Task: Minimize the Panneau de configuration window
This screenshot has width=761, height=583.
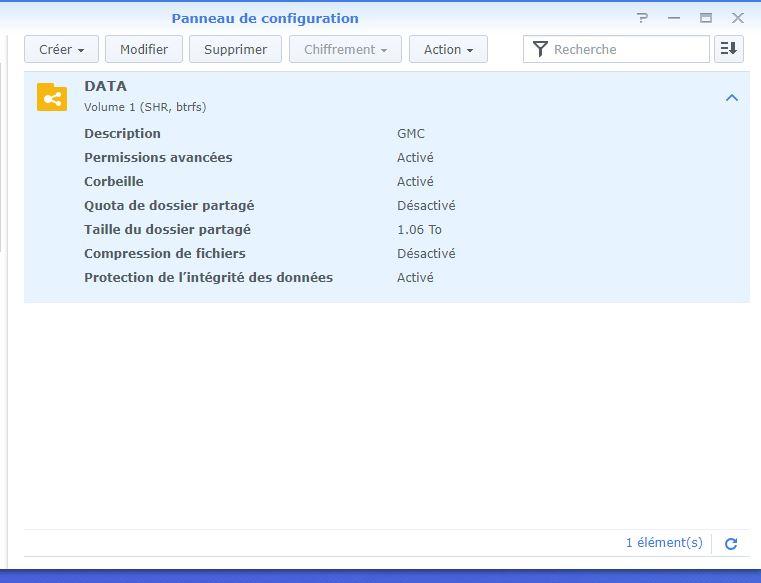Action: click(x=674, y=18)
